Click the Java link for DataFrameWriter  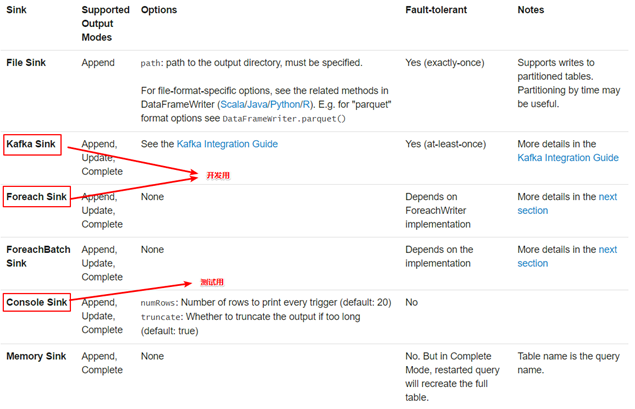pyautogui.click(x=257, y=104)
